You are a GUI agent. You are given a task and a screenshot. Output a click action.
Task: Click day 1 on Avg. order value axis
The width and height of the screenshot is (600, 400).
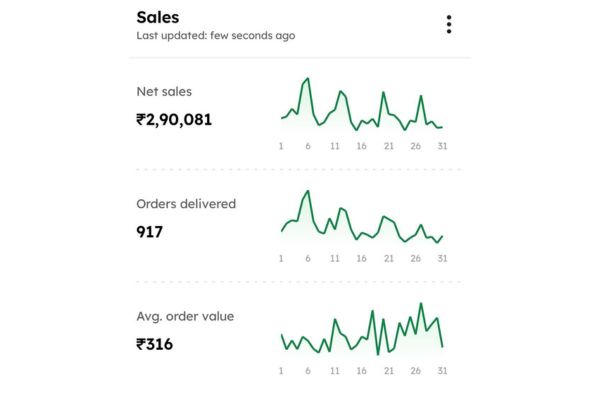[x=281, y=370]
